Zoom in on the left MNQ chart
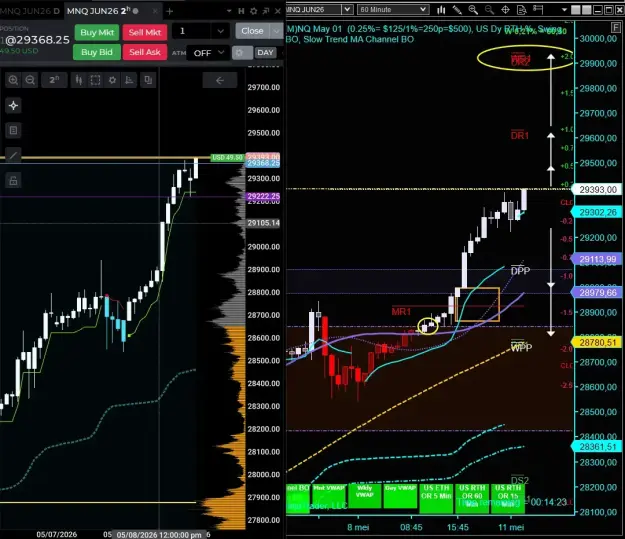The image size is (625, 539). pyautogui.click(x=13, y=80)
